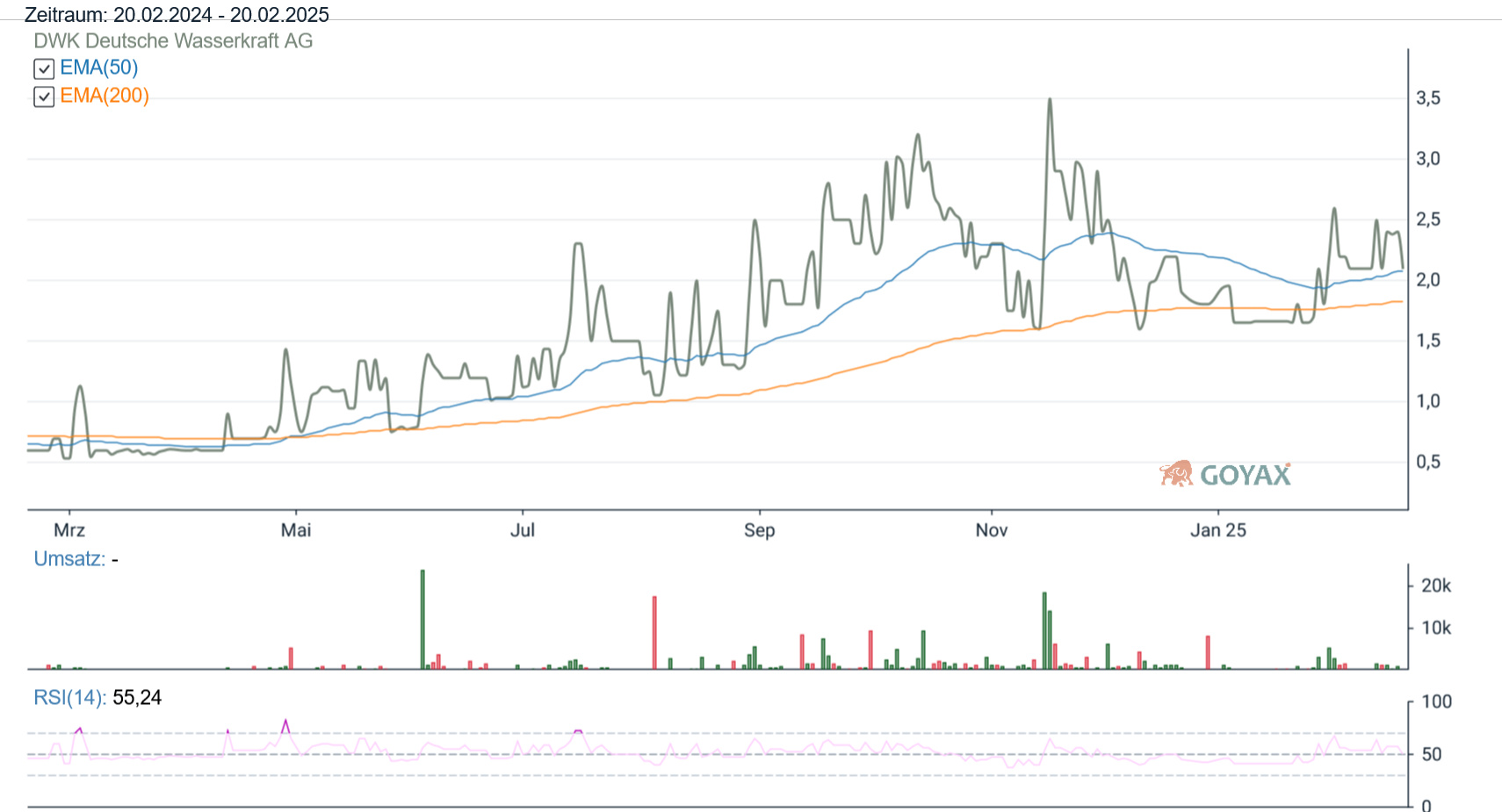Click the 1,0 price axis label

[1428, 401]
